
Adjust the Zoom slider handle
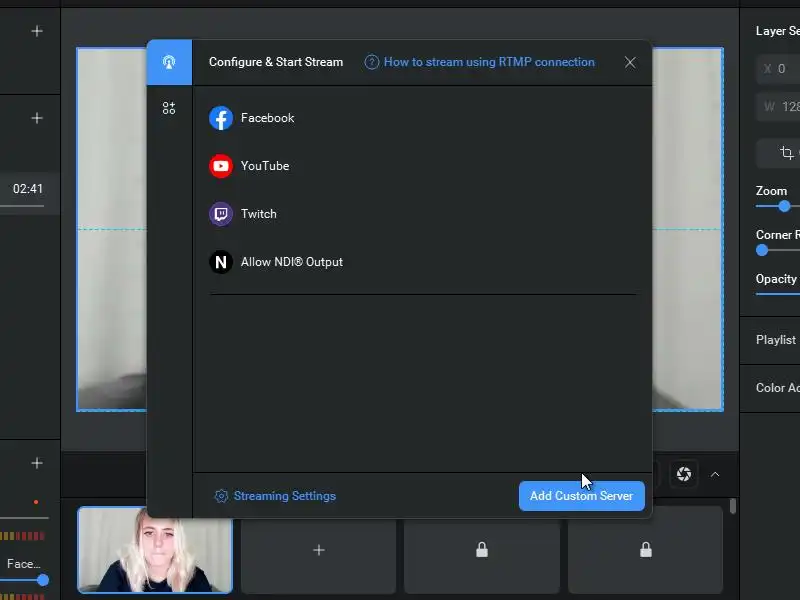784,206
